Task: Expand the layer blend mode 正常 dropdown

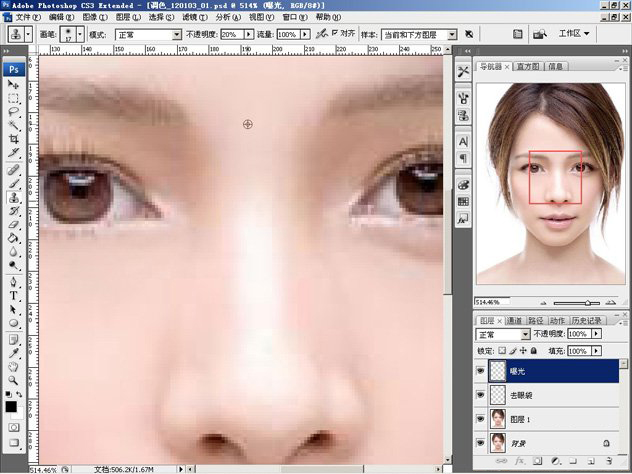Action: click(502, 334)
